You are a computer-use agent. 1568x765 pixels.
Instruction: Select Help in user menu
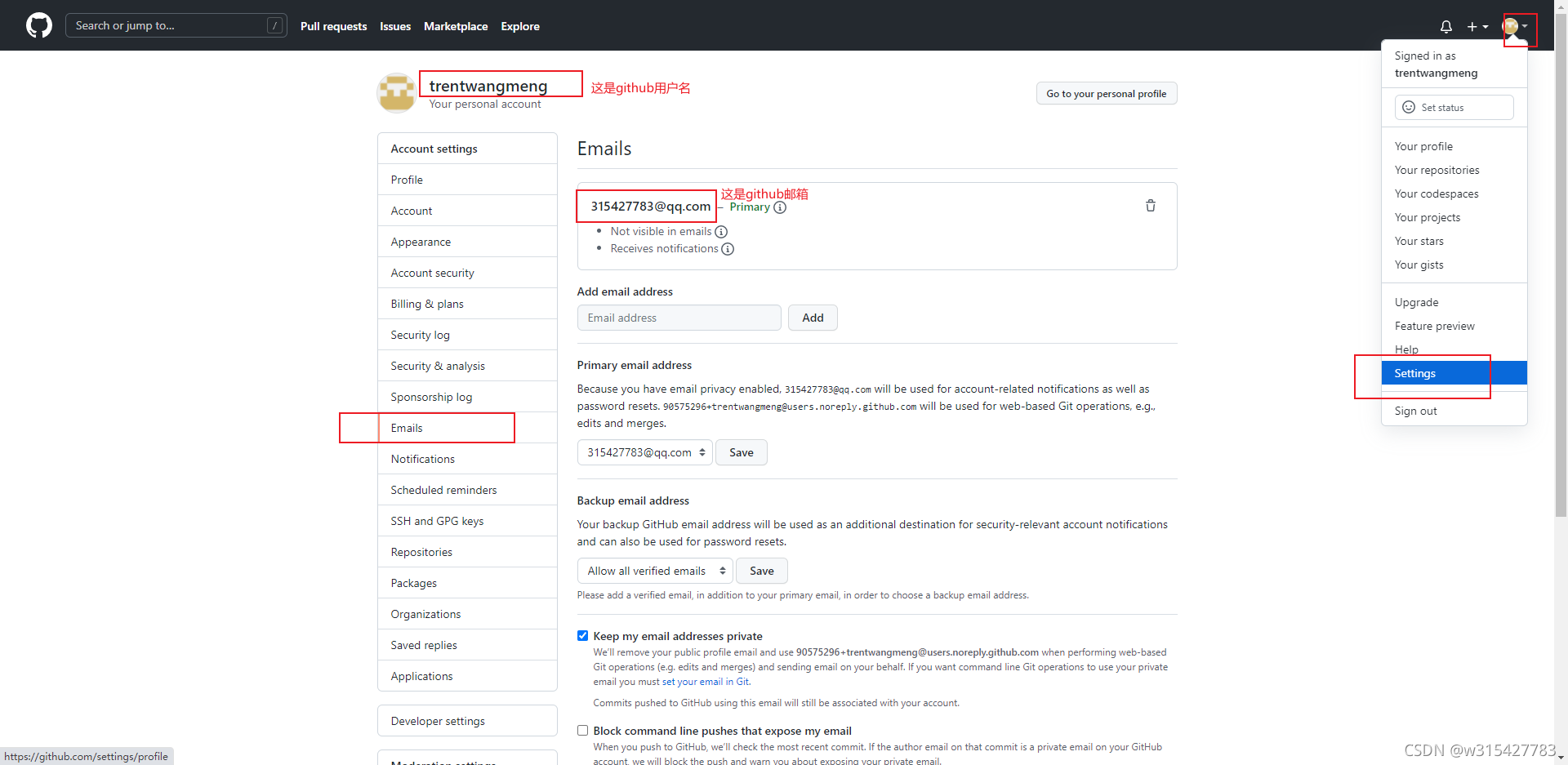[x=1454, y=349]
